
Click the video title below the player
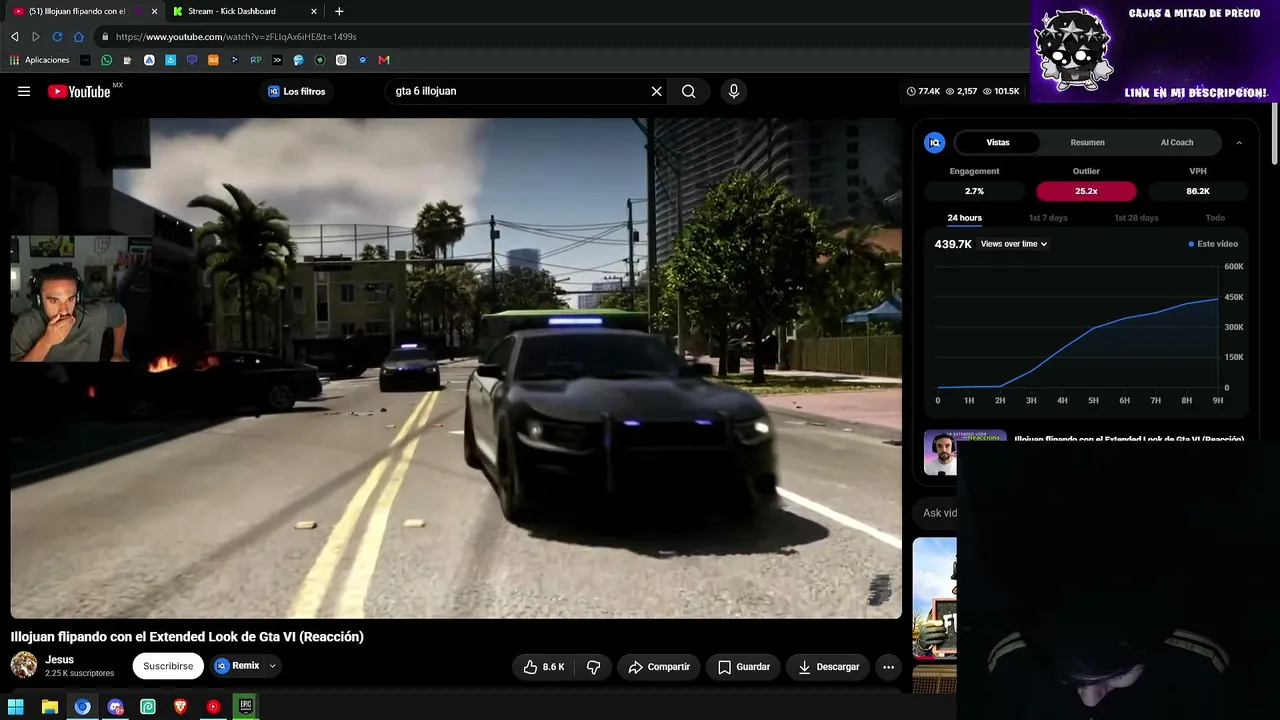point(187,637)
